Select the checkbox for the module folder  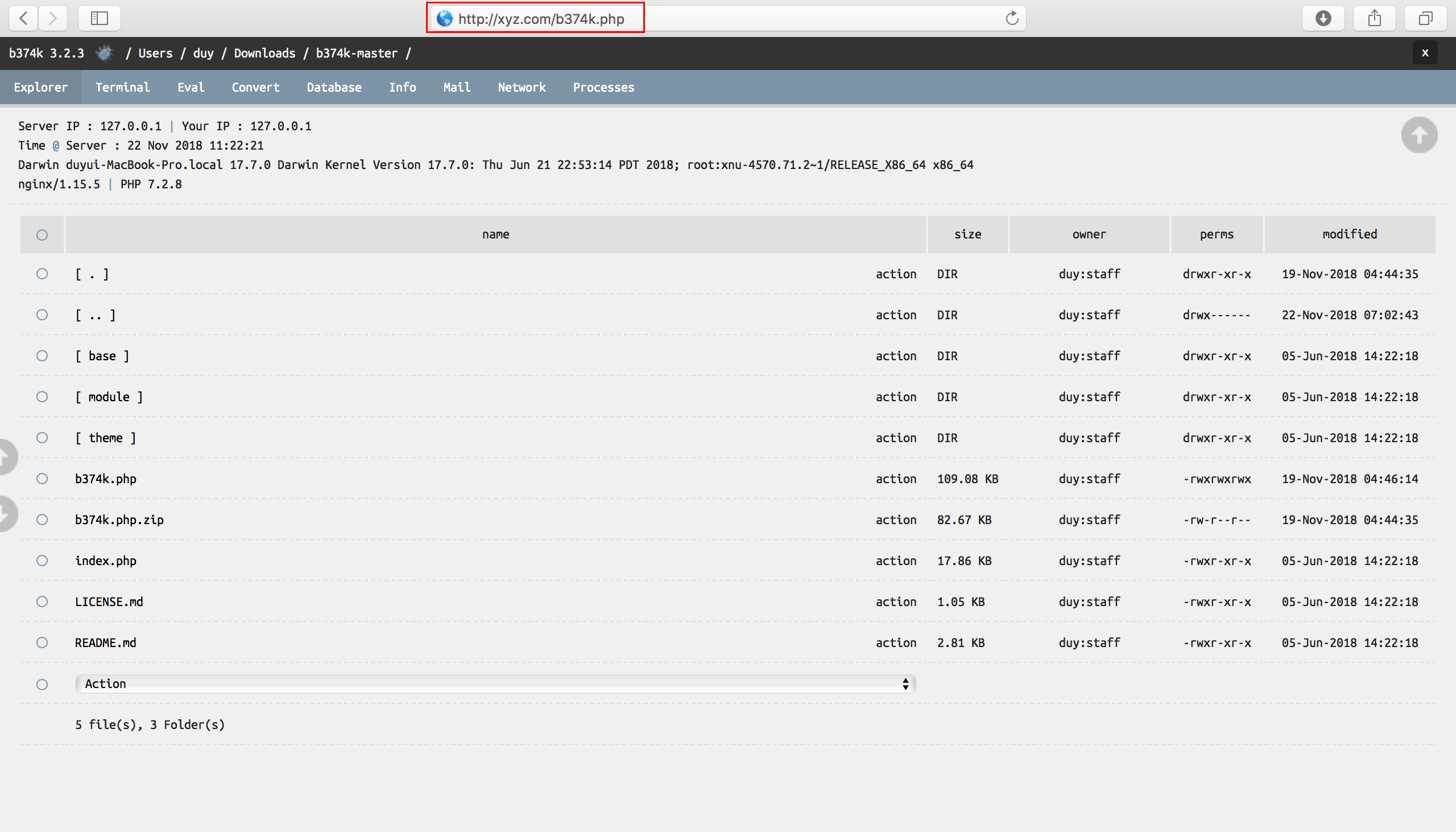pos(42,397)
